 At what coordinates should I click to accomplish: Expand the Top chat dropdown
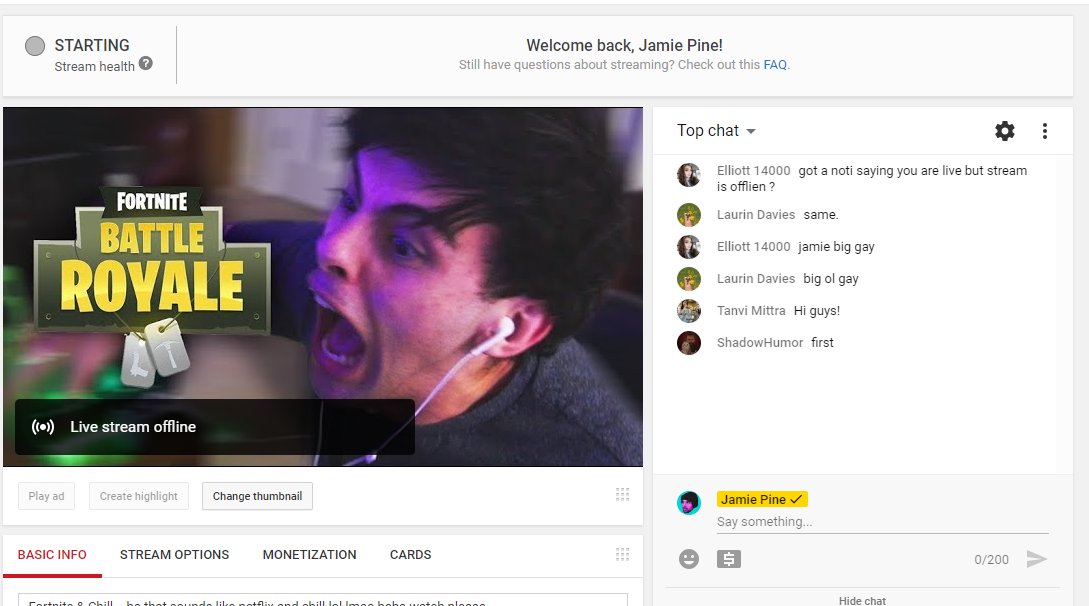click(716, 131)
